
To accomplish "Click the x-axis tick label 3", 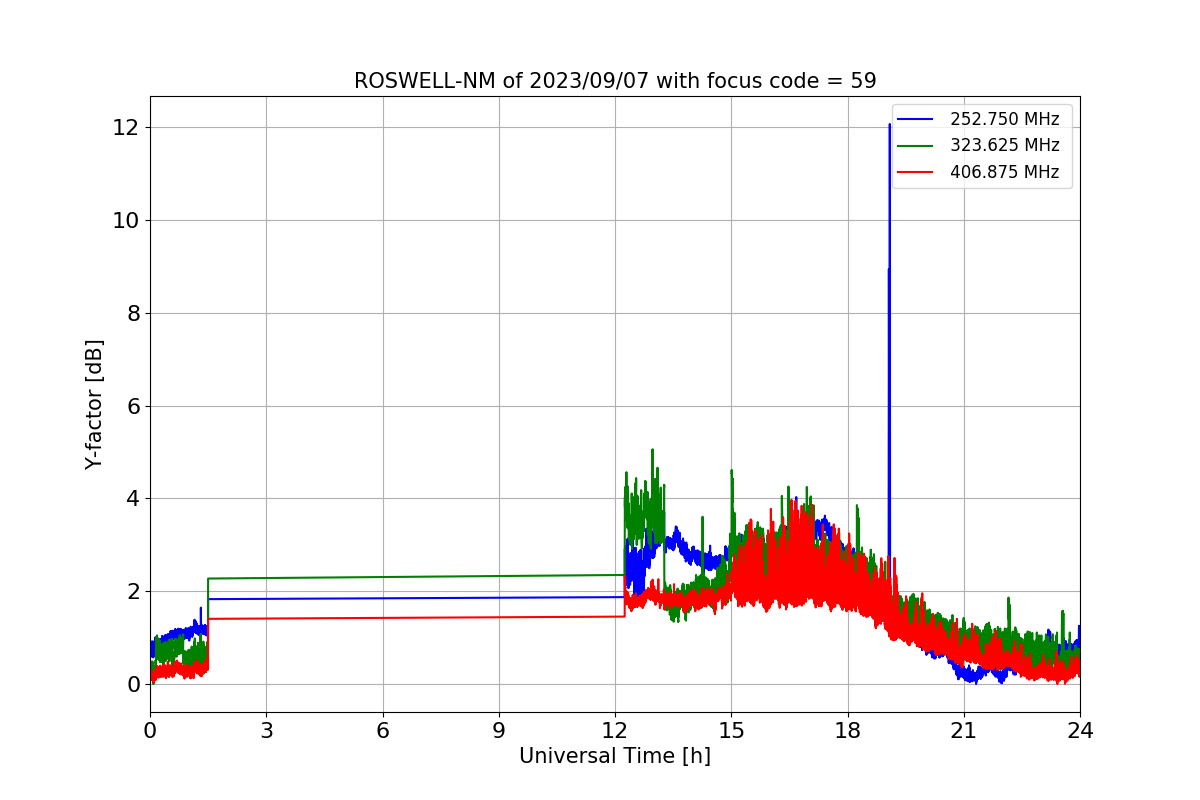I will tap(266, 731).
